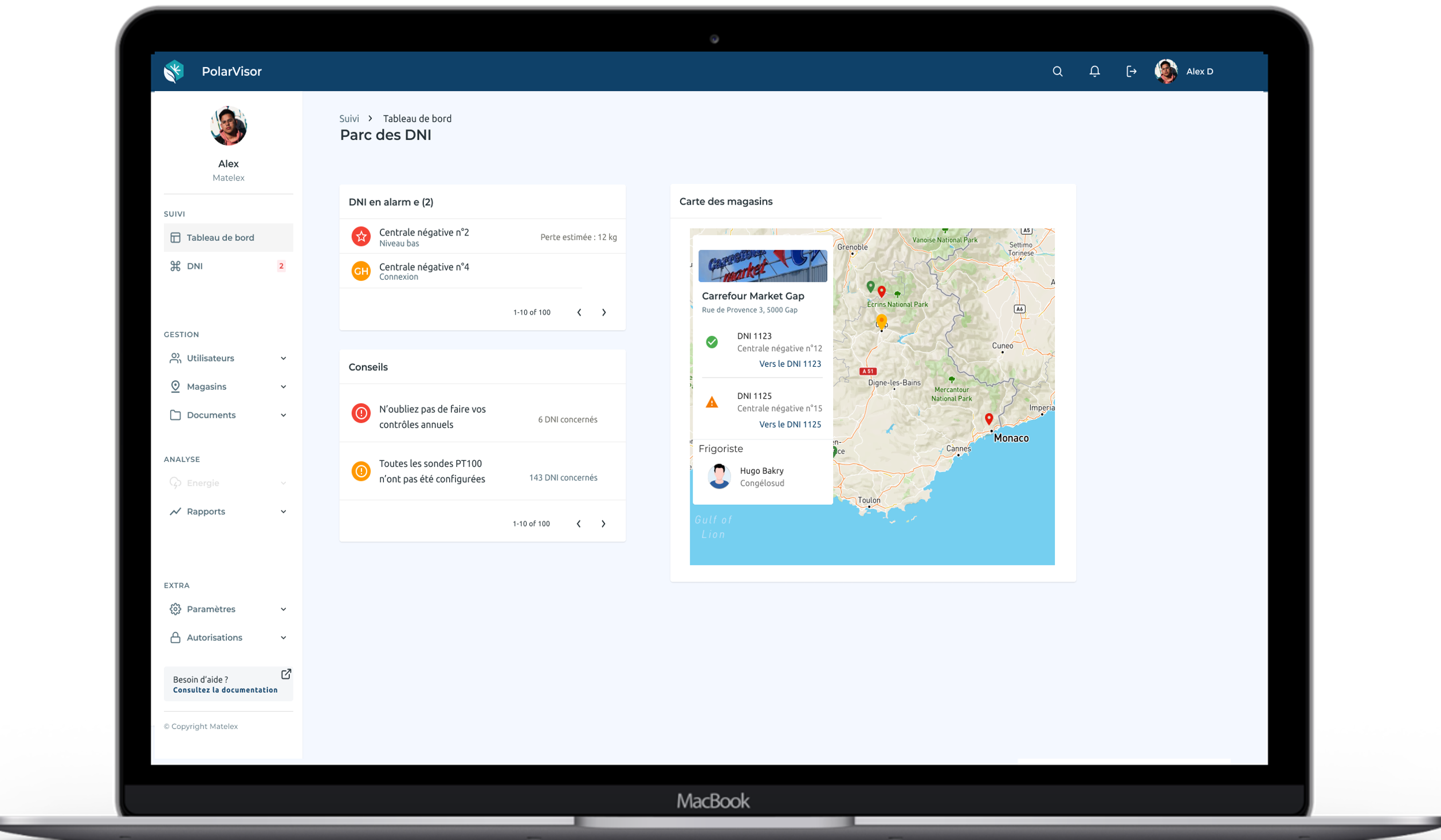The height and width of the screenshot is (840, 1441).
Task: Follow the Vers le DNI 1125 link
Action: [790, 425]
